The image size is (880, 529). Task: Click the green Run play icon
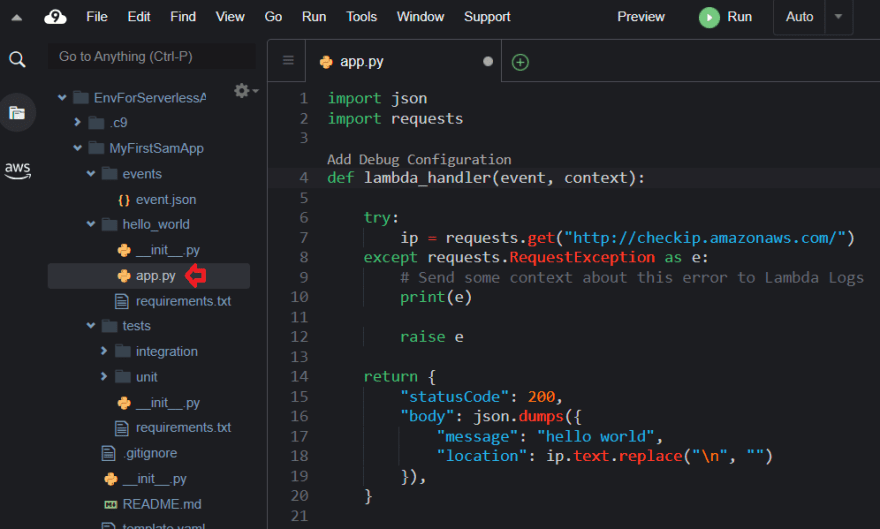709,17
